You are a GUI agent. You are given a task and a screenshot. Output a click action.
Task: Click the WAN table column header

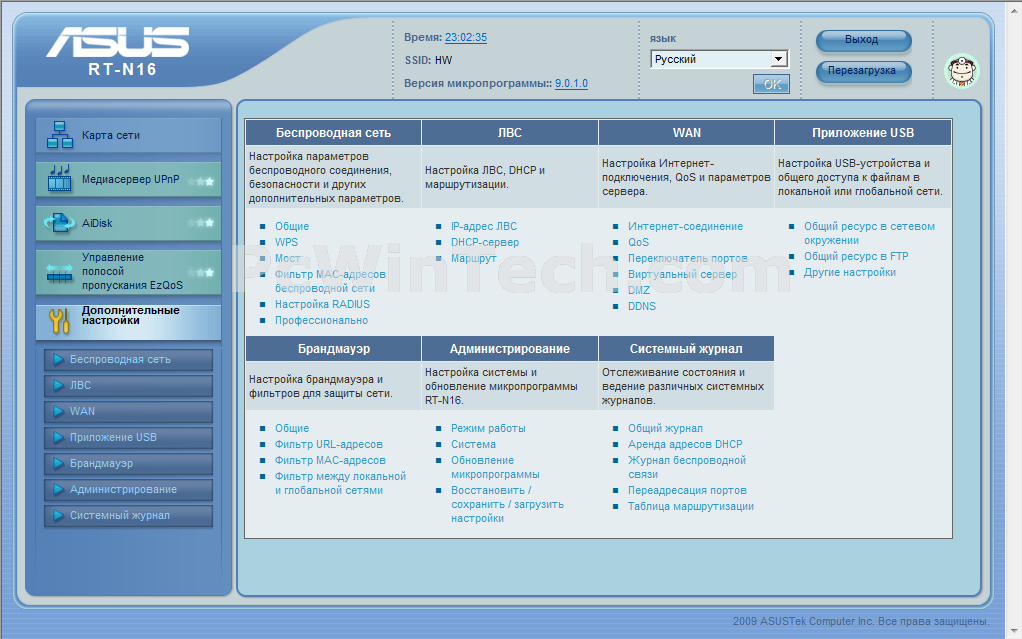click(x=686, y=132)
